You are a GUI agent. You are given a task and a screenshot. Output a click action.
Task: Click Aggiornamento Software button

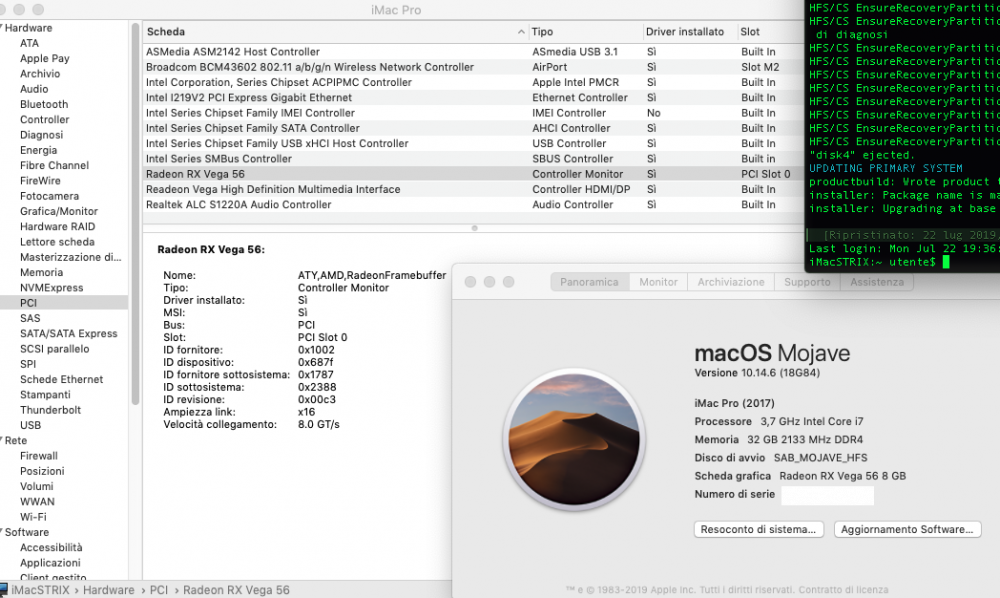(907, 529)
